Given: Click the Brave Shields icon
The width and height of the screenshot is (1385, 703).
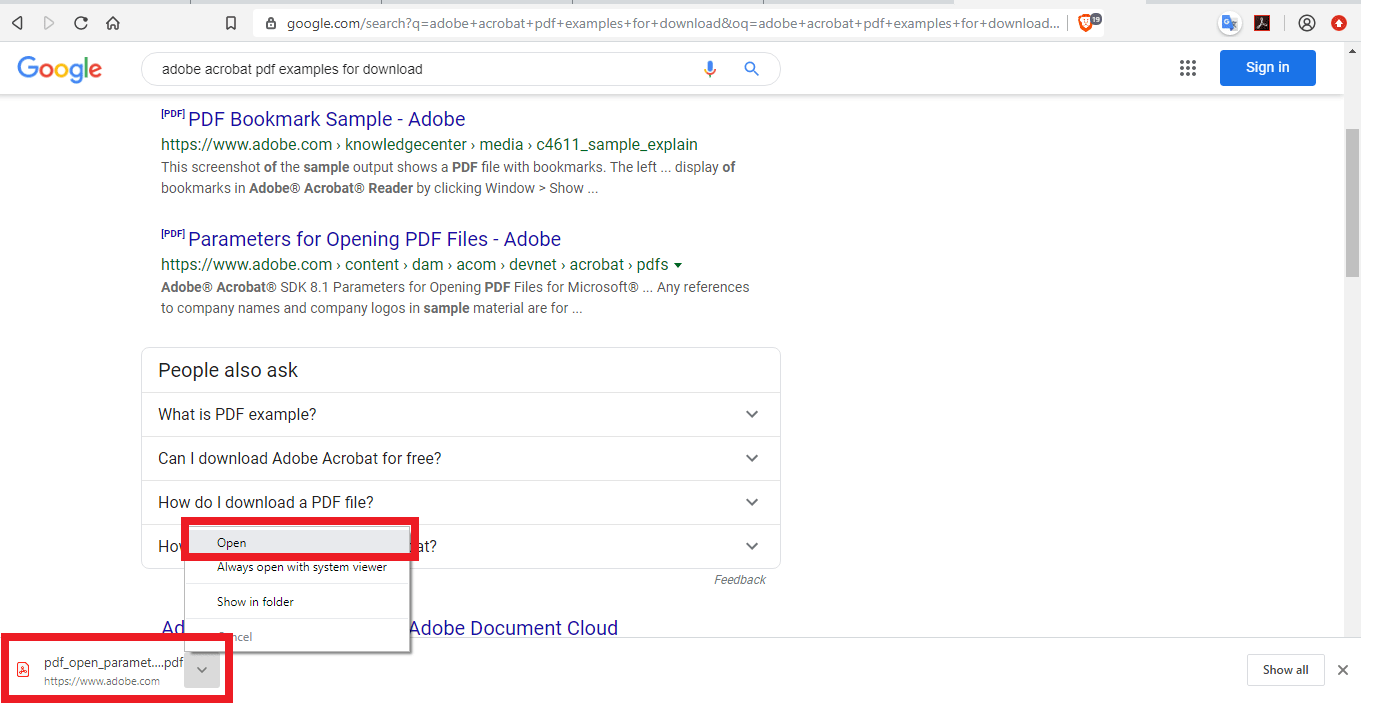Looking at the screenshot, I should point(1086,22).
